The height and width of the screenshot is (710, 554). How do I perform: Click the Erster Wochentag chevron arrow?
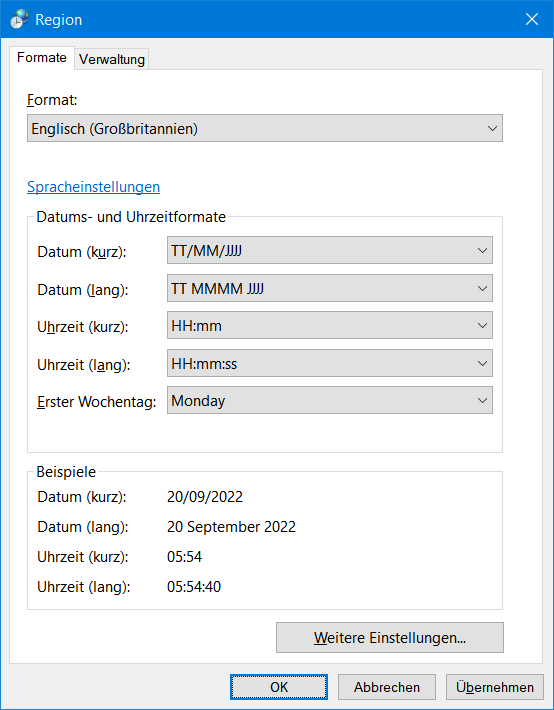click(x=482, y=401)
